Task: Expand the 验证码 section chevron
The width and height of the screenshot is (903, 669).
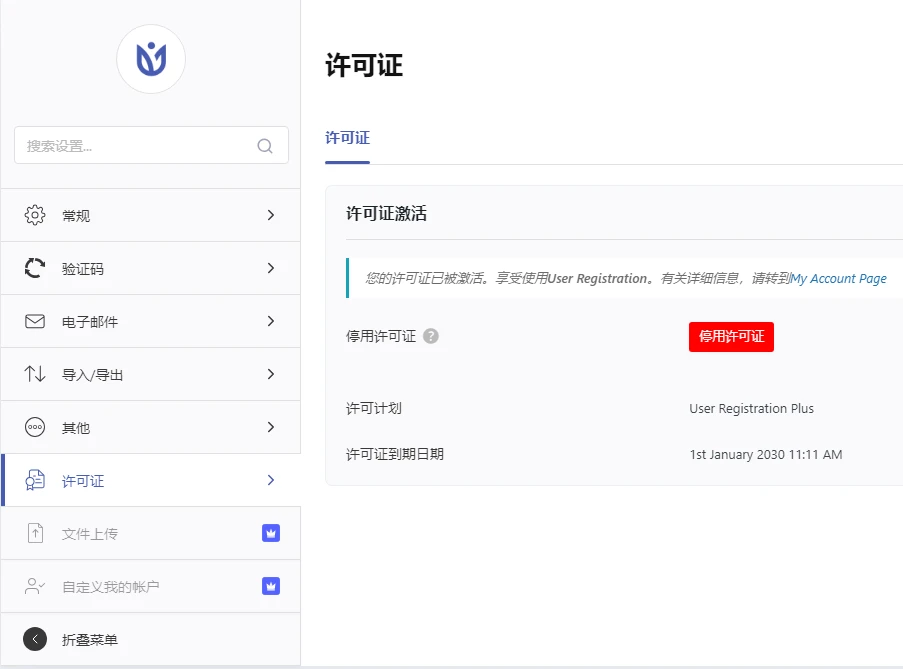Action: click(x=270, y=267)
